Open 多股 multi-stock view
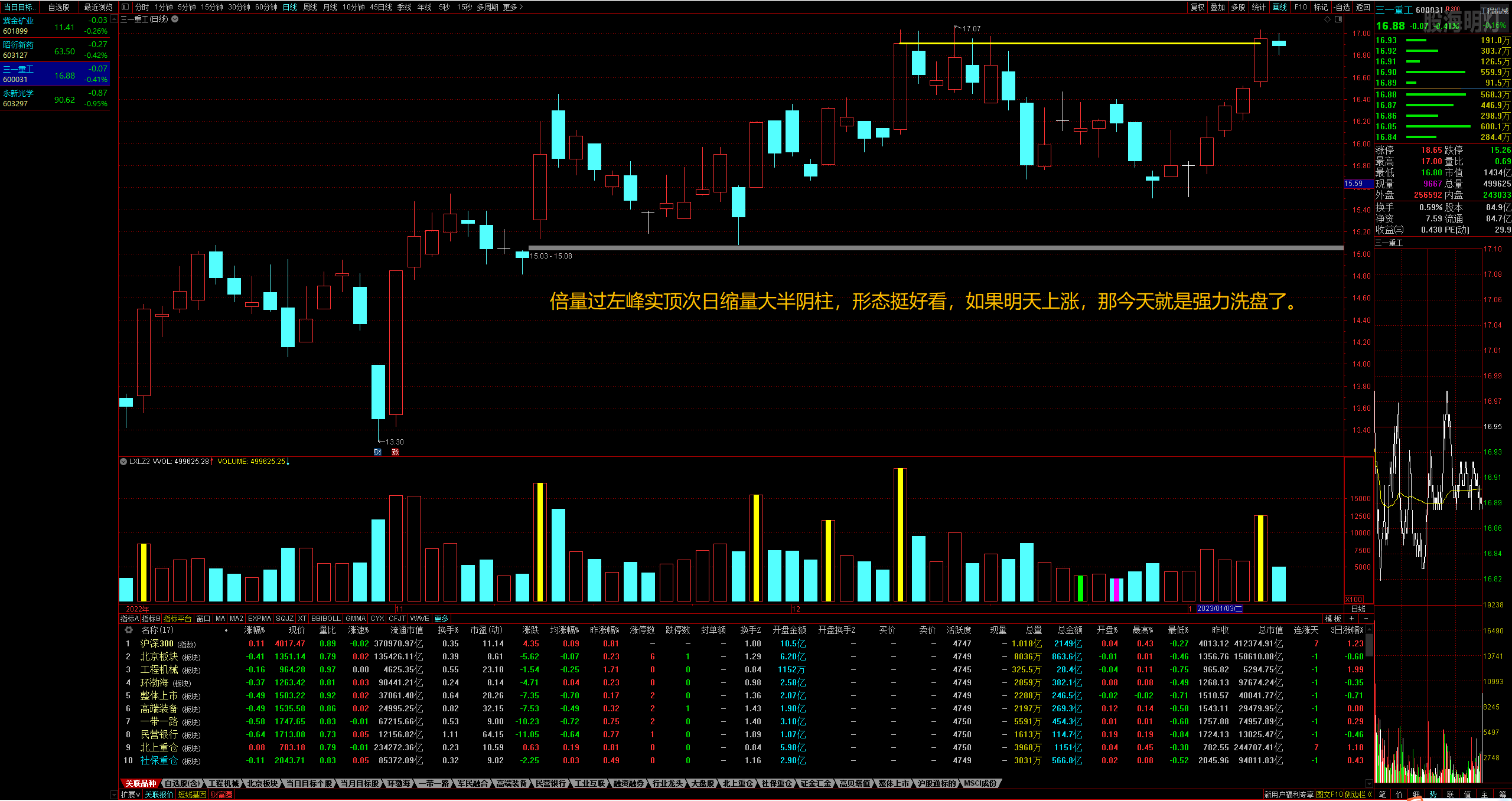The image size is (1512, 801). pos(1238,7)
